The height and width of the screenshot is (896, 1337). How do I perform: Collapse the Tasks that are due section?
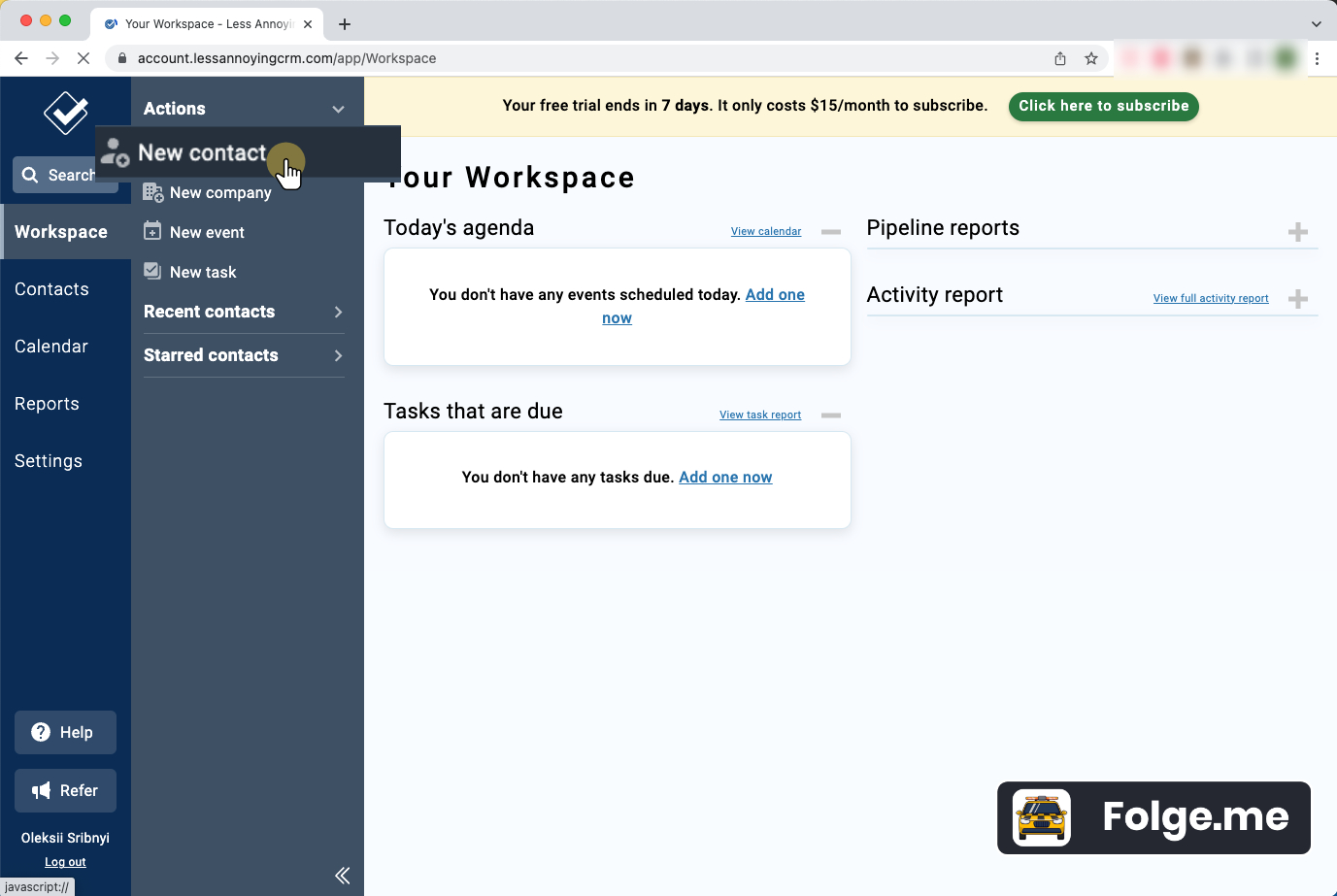pyautogui.click(x=830, y=415)
